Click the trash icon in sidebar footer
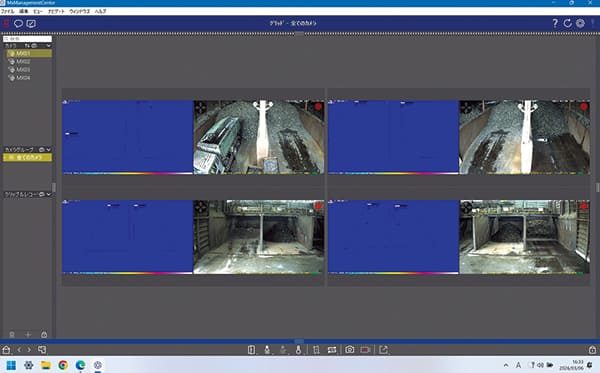The image size is (600, 373). point(12,335)
